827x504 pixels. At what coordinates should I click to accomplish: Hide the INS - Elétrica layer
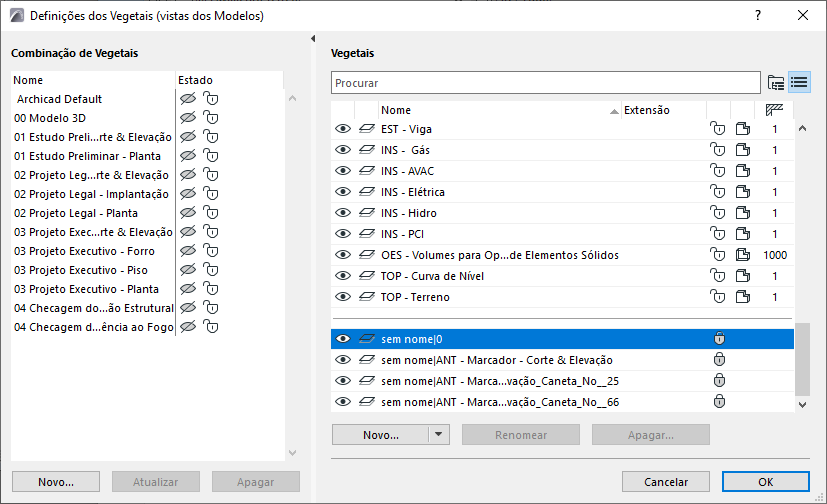(343, 192)
